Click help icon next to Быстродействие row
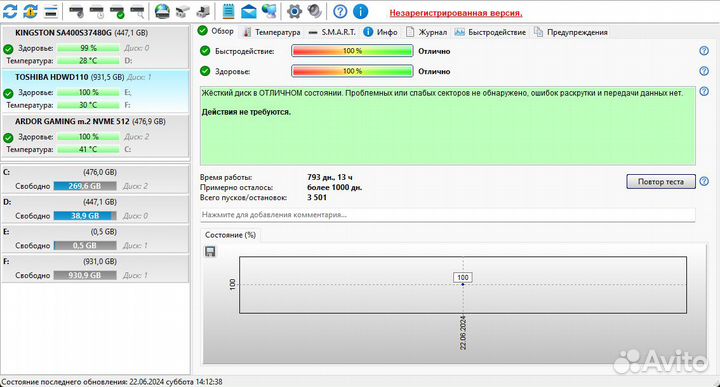The image size is (720, 387). (704, 51)
